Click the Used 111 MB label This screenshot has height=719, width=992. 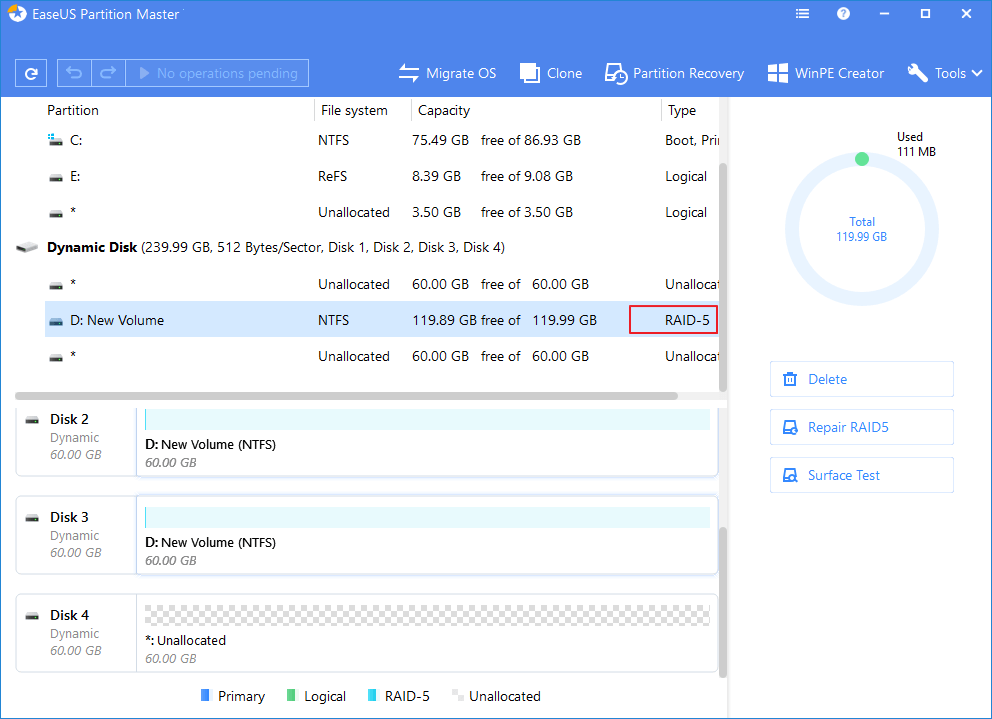(915, 144)
